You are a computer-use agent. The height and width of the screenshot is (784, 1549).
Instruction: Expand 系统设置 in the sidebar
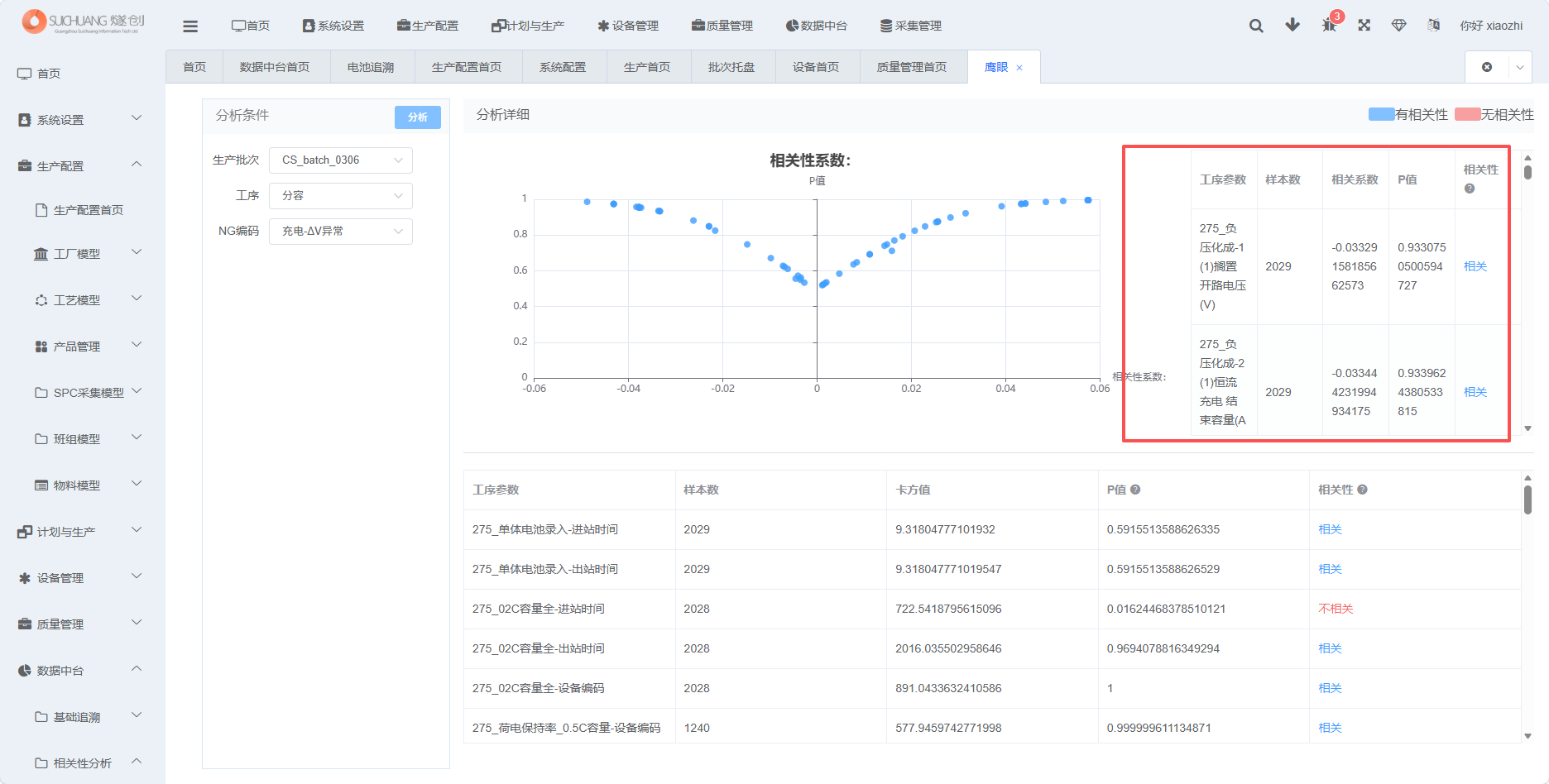tap(83, 120)
